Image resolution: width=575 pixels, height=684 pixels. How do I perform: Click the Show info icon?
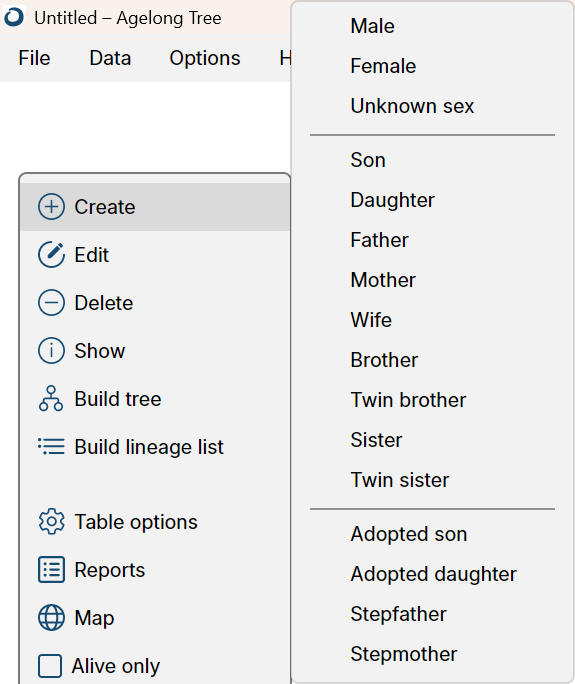point(51,350)
